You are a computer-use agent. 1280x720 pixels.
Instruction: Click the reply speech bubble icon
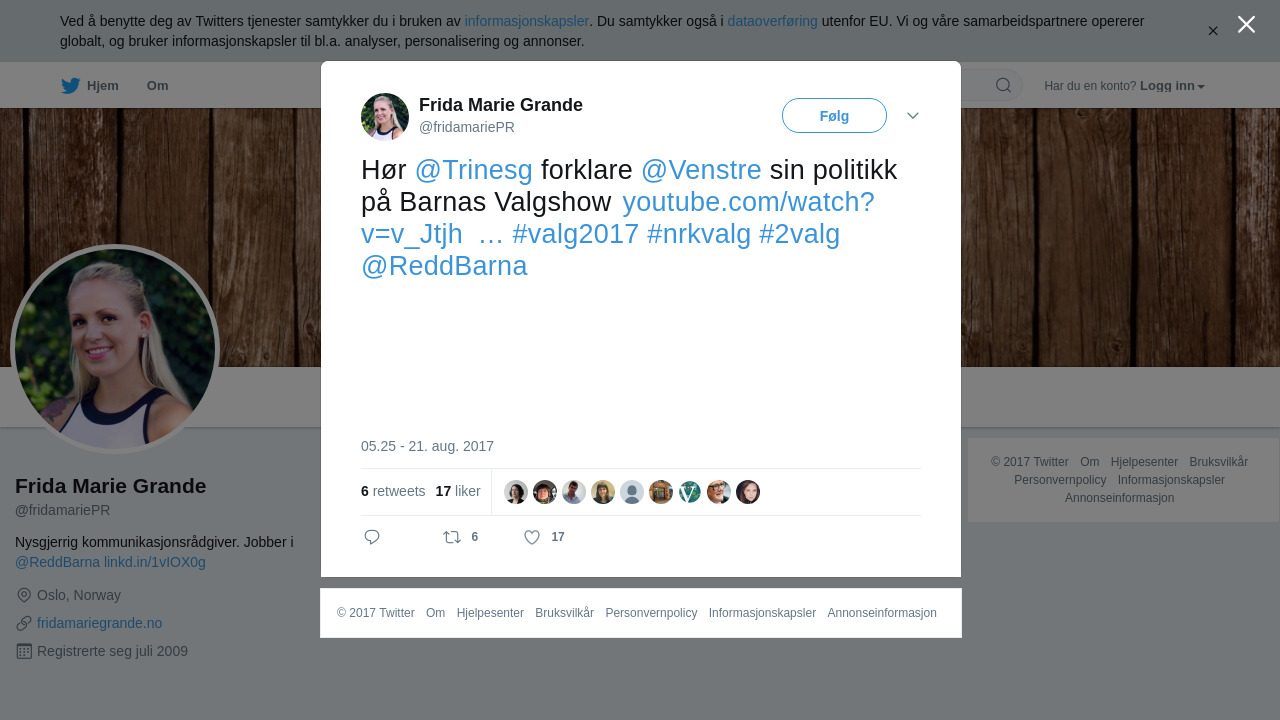[372, 537]
